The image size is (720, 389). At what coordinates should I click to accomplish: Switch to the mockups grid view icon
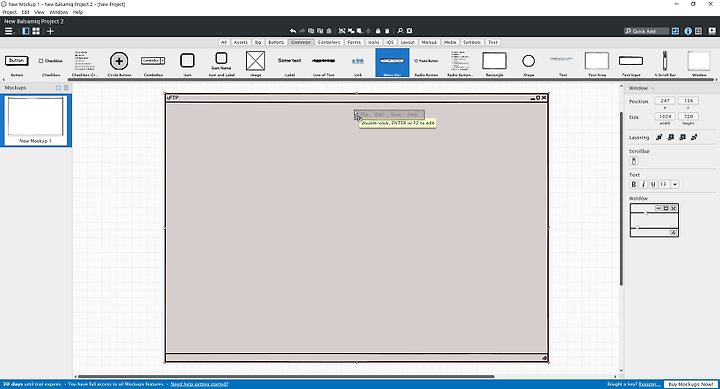pyautogui.click(x=36, y=31)
